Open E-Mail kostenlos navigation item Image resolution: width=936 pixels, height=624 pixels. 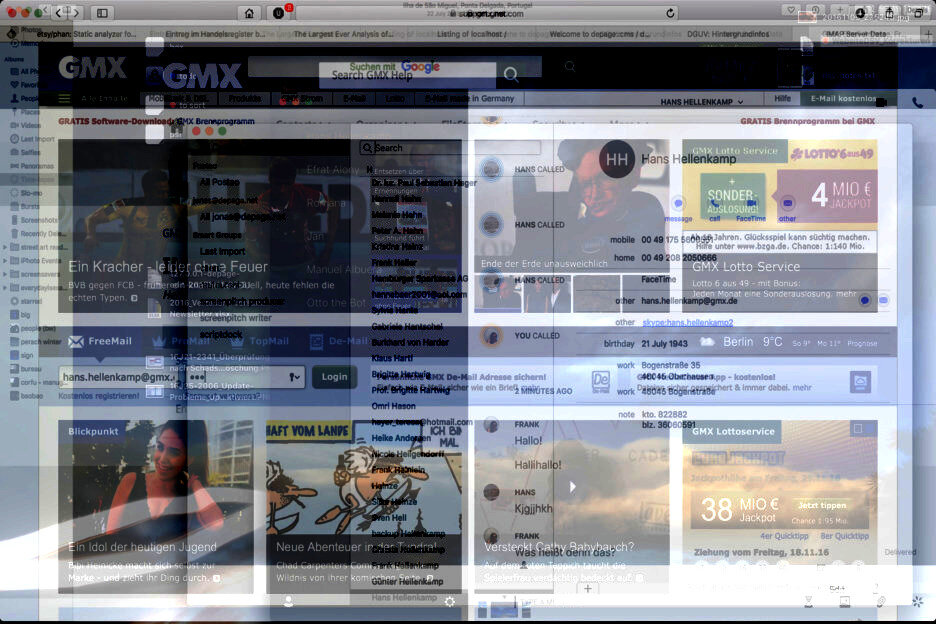tap(843, 99)
